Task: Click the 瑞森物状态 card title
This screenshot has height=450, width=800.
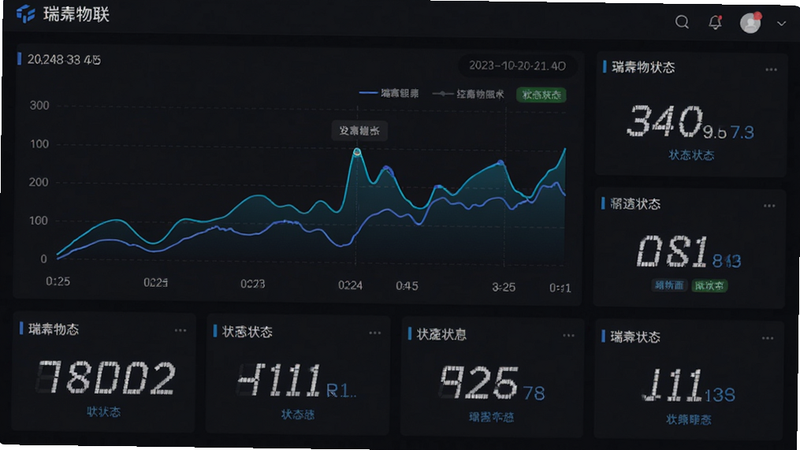Action: click(x=643, y=67)
